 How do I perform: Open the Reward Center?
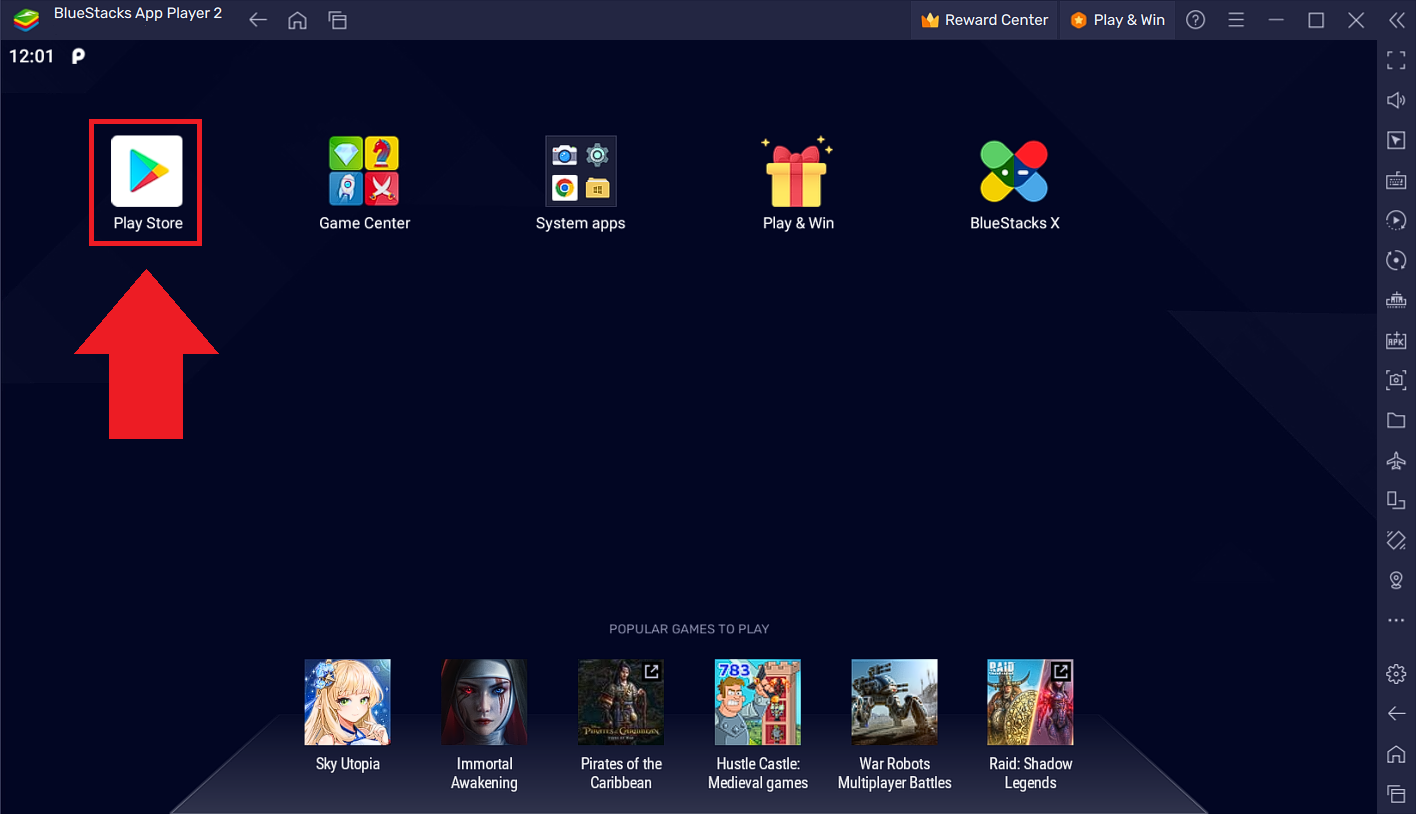[984, 20]
